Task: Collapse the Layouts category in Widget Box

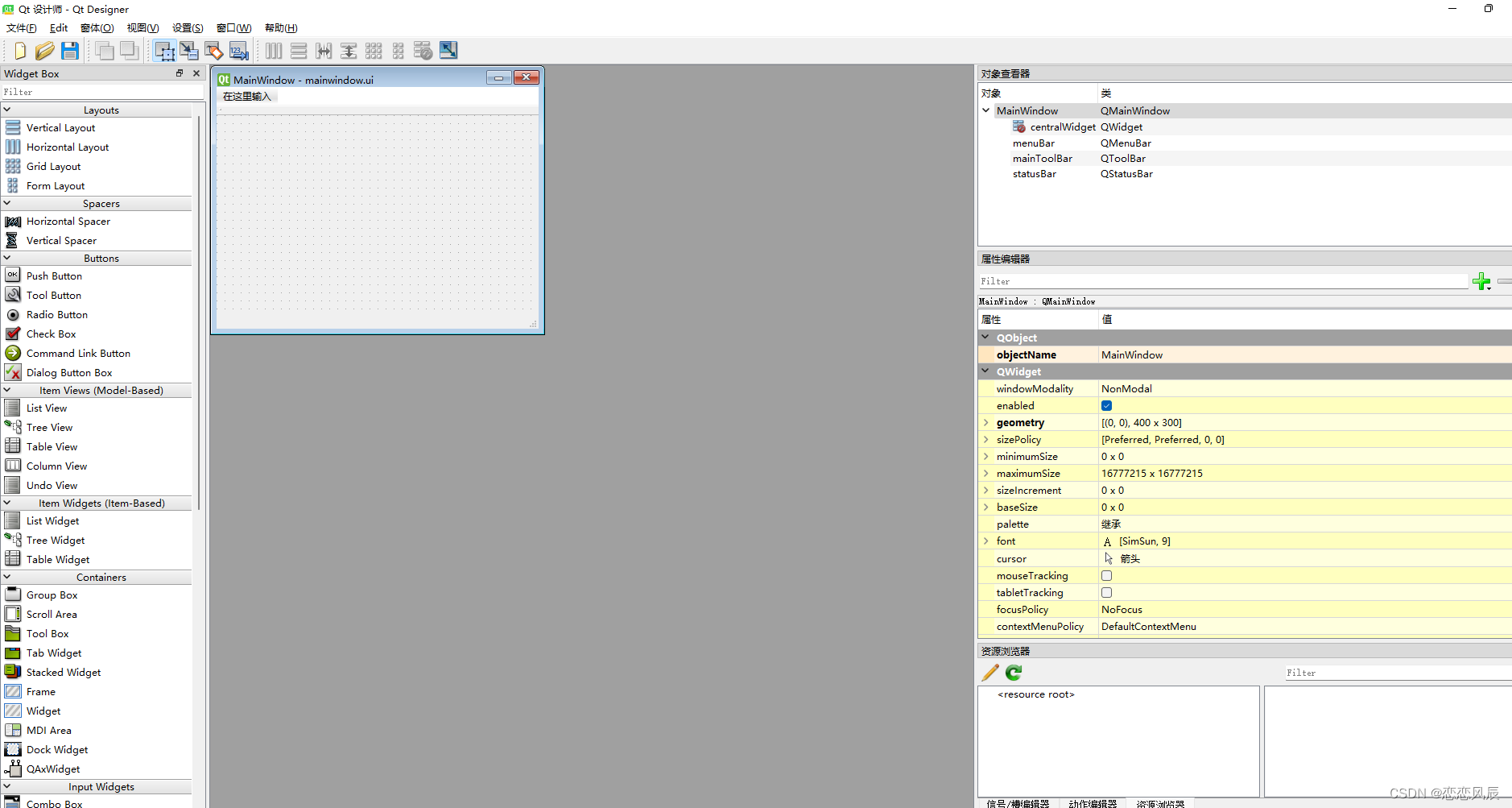Action: click(x=7, y=110)
